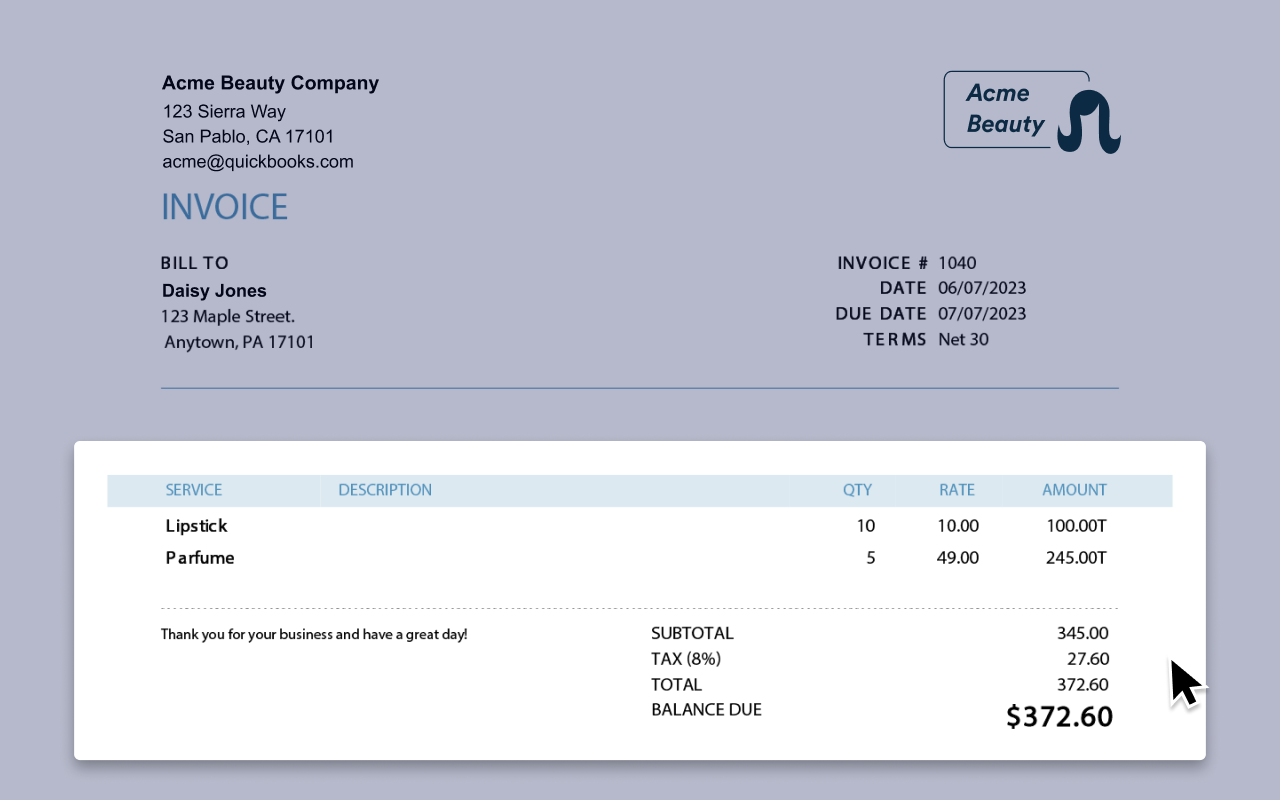Click the Acme Beauty logo icon
The width and height of the screenshot is (1280, 800).
1032,109
